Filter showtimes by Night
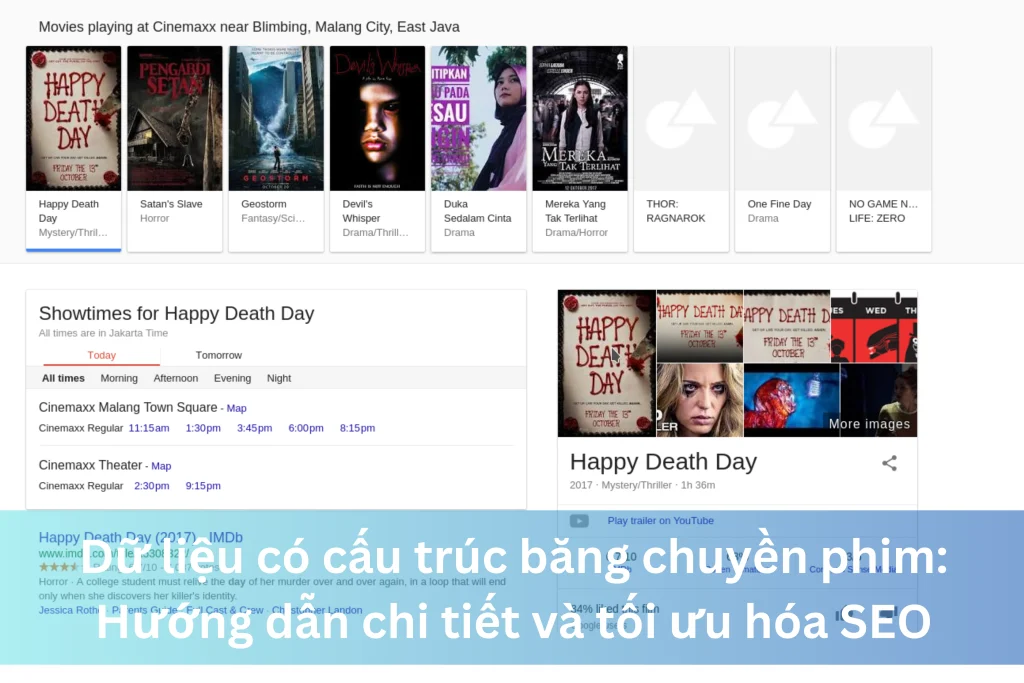The width and height of the screenshot is (1024, 683). tap(279, 378)
